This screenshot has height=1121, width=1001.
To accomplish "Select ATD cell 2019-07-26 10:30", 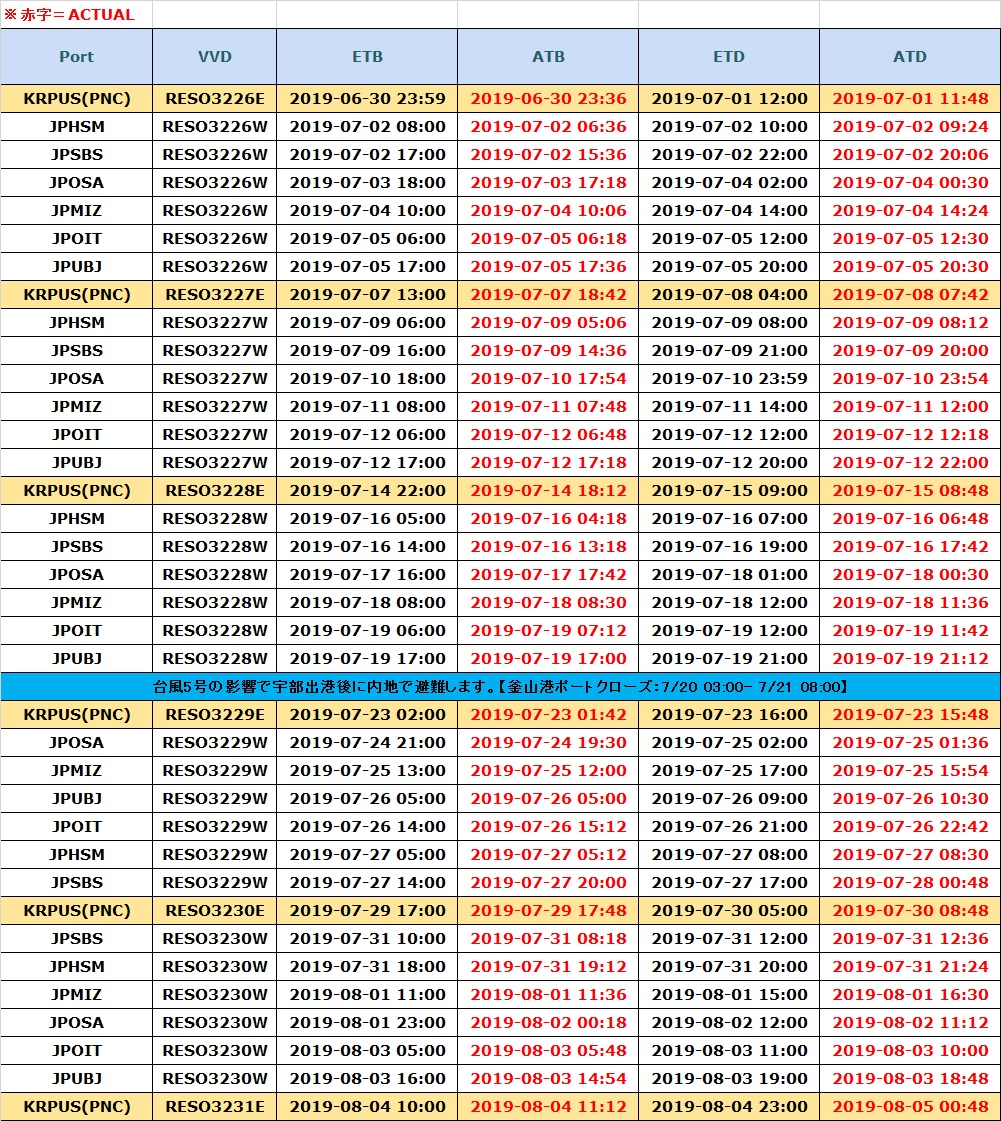I will 909,799.
